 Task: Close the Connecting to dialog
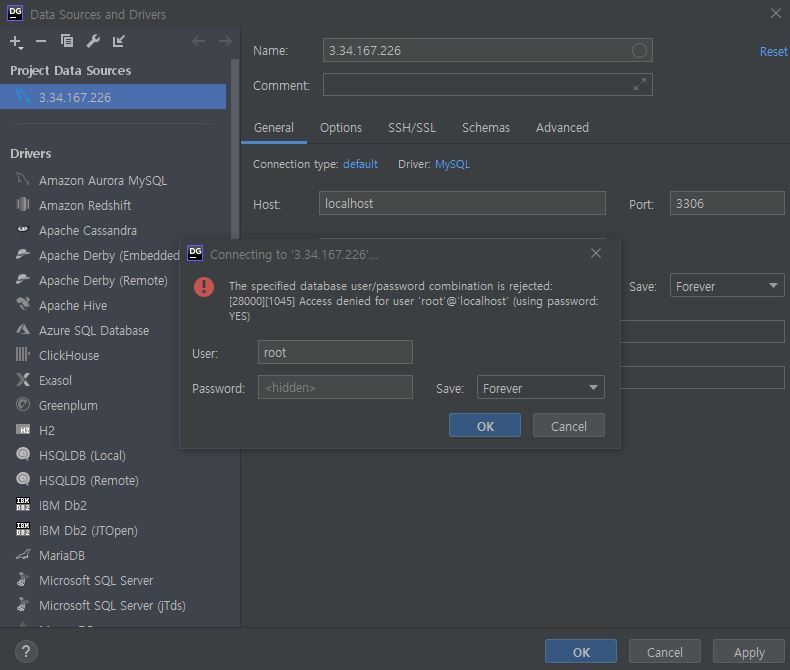pos(596,253)
